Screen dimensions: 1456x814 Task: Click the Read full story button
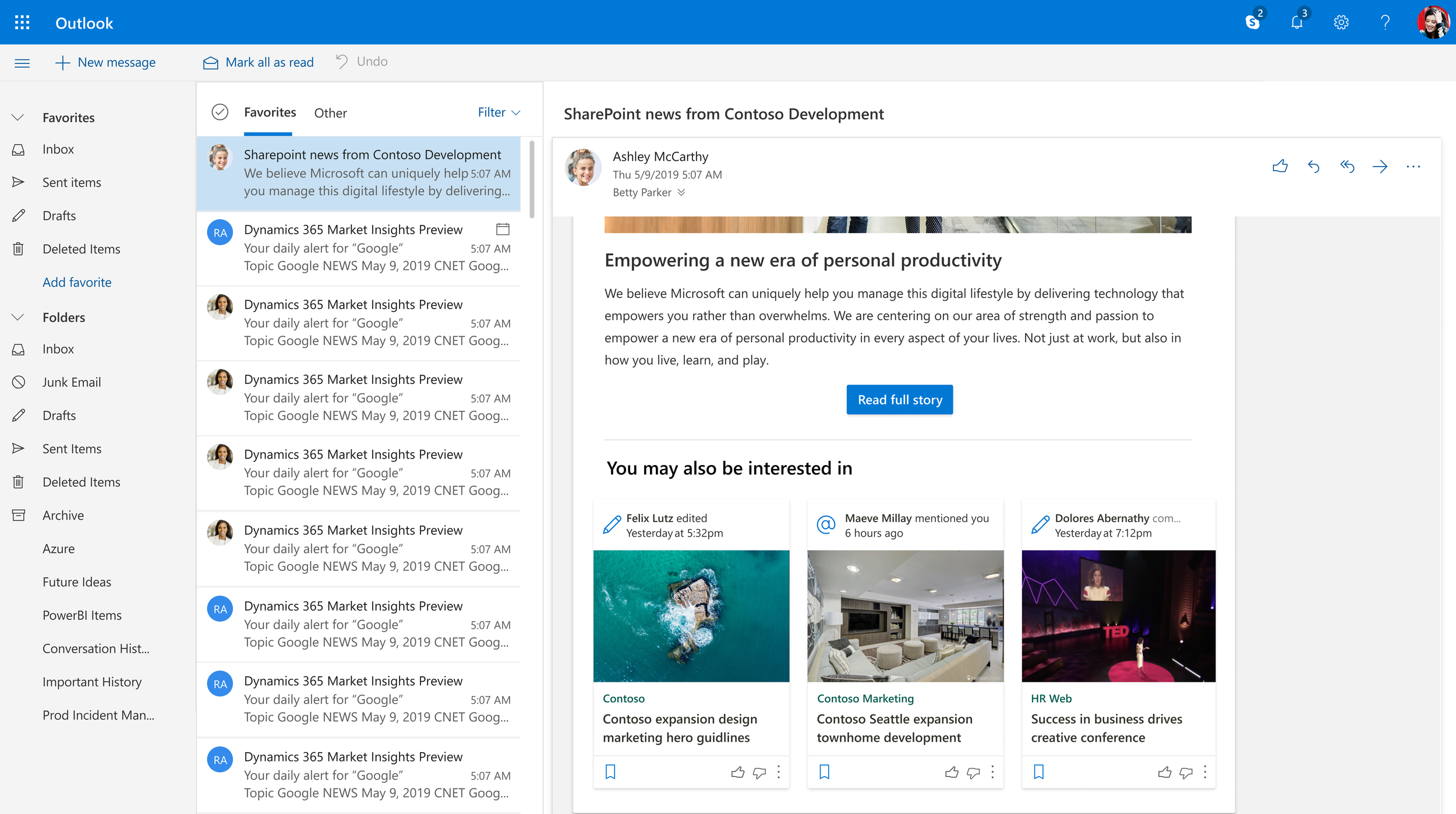coord(899,400)
